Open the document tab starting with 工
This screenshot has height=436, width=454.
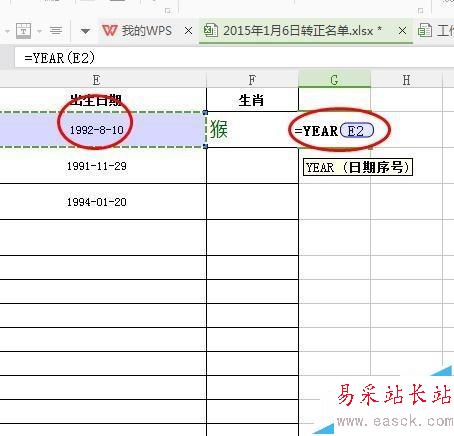coord(436,31)
